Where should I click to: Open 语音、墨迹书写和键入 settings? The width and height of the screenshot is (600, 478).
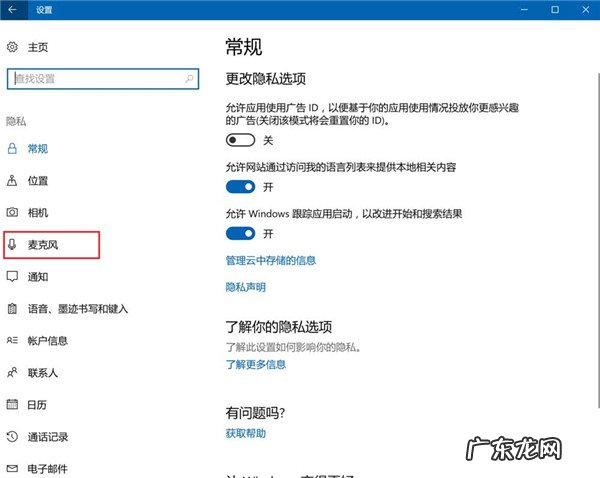78,309
